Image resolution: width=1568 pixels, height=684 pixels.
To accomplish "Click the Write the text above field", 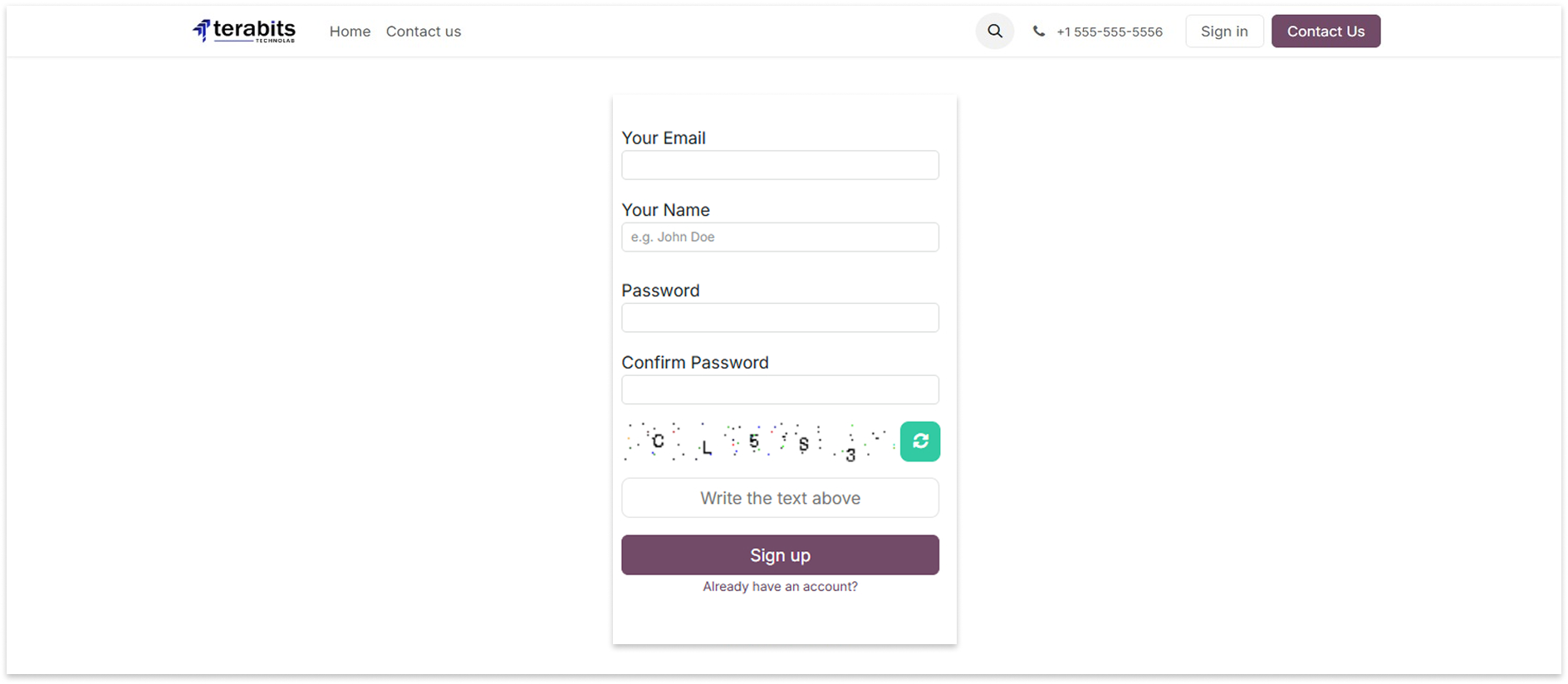I will click(780, 498).
